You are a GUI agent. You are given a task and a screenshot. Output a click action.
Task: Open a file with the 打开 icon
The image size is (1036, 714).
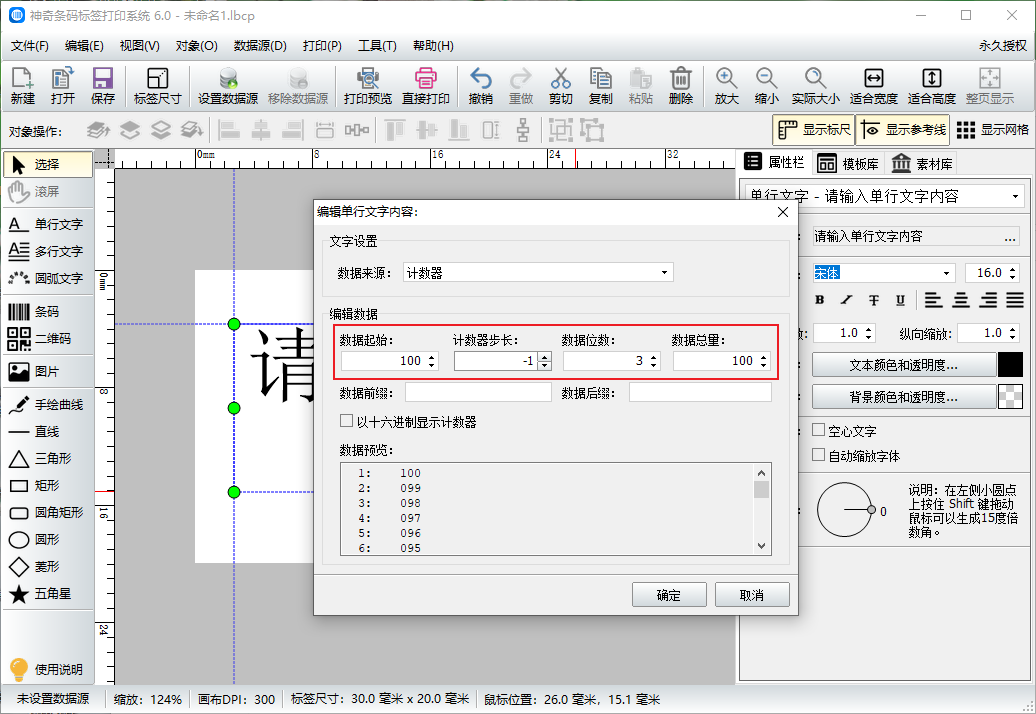tap(63, 86)
